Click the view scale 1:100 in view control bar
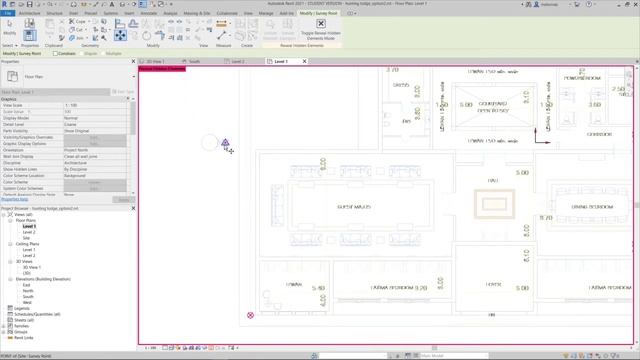 pos(150,348)
